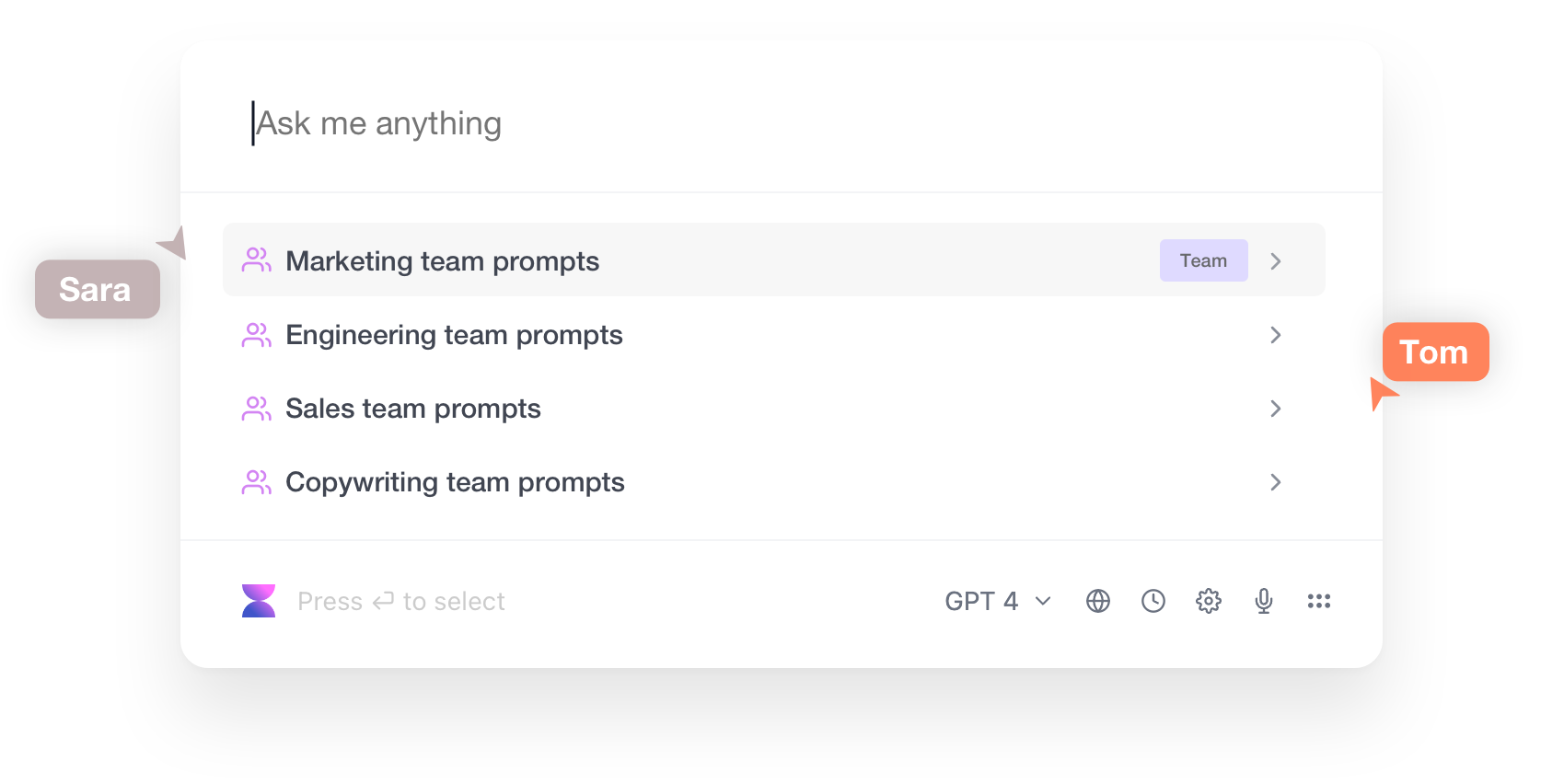Focus the Ask me anything field
Image resolution: width=1541 pixels, height=784 pixels.
coord(736,123)
